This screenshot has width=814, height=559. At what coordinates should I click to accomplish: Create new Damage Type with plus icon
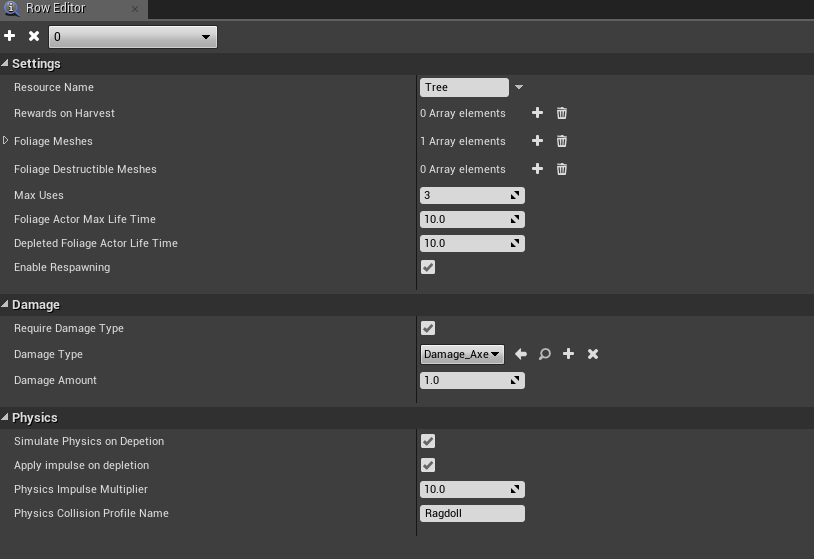tap(568, 353)
